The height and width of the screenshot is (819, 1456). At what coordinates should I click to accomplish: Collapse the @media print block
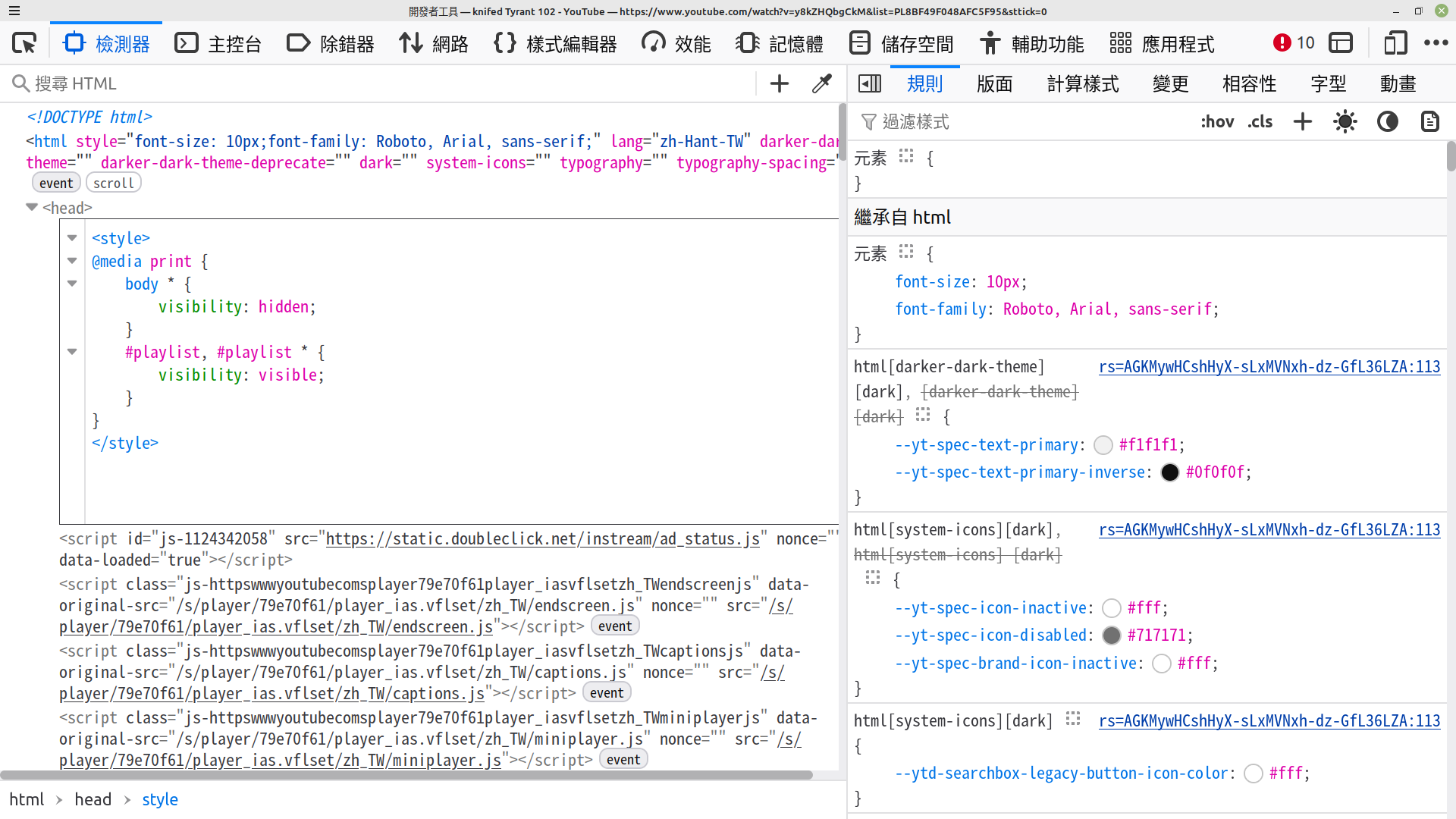(72, 261)
